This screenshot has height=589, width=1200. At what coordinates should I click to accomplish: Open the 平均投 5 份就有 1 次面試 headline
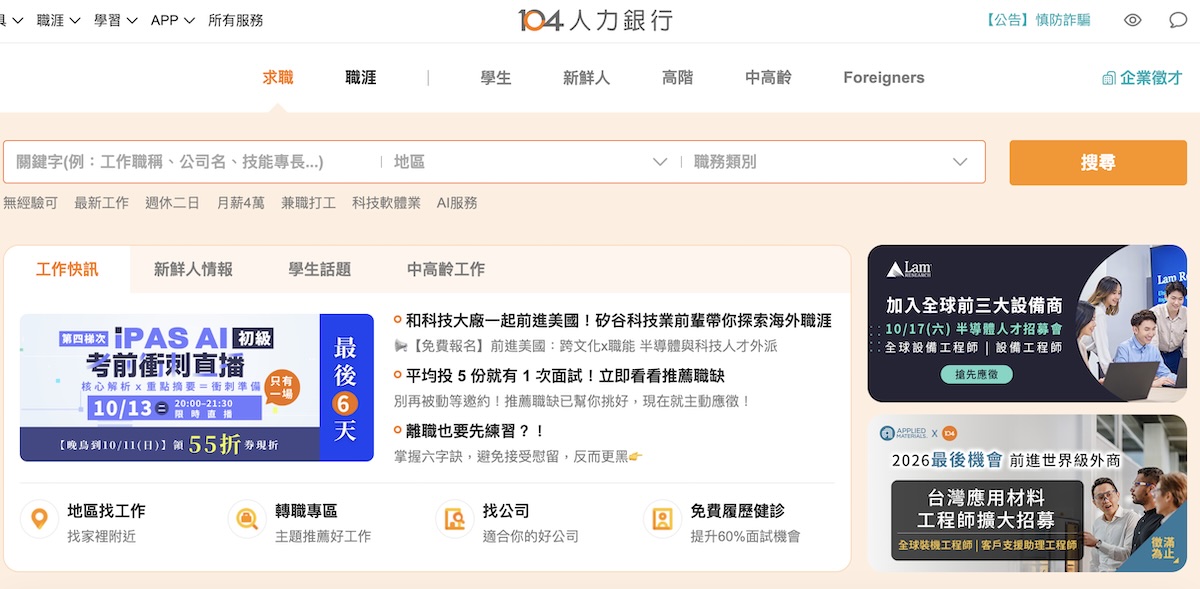point(565,376)
